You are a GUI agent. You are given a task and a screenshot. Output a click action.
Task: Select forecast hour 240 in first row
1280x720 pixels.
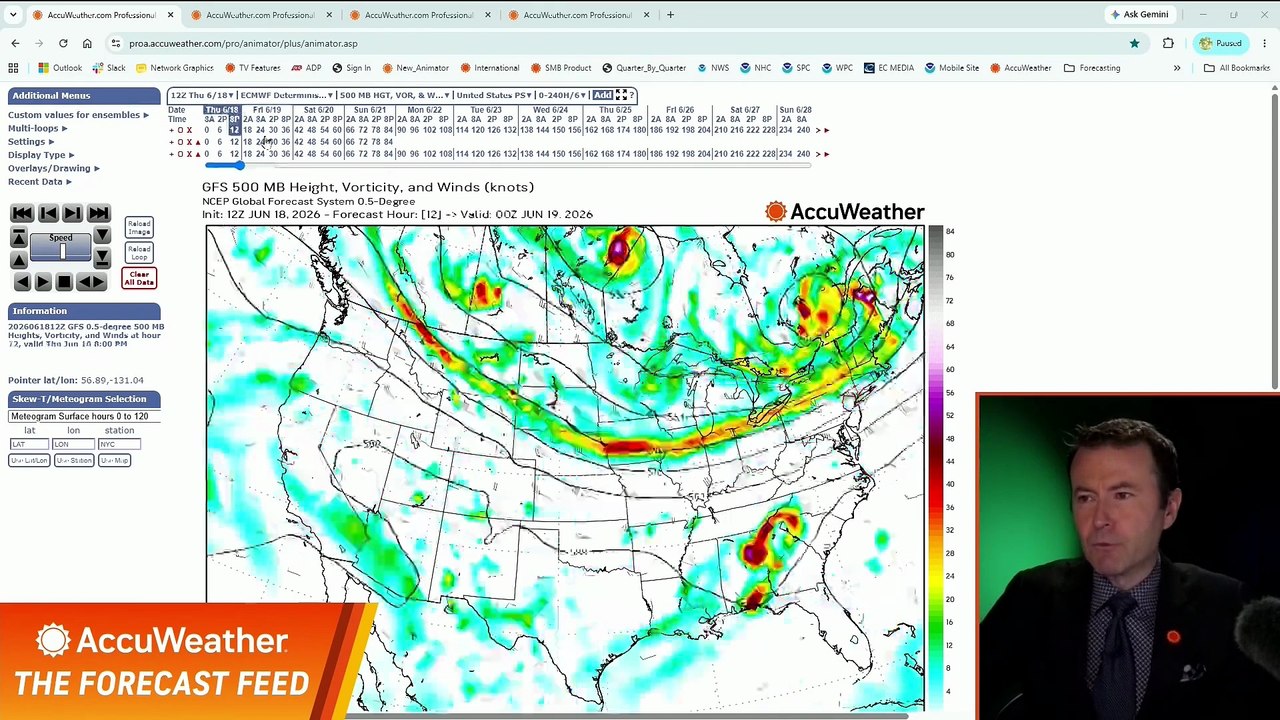(x=803, y=130)
